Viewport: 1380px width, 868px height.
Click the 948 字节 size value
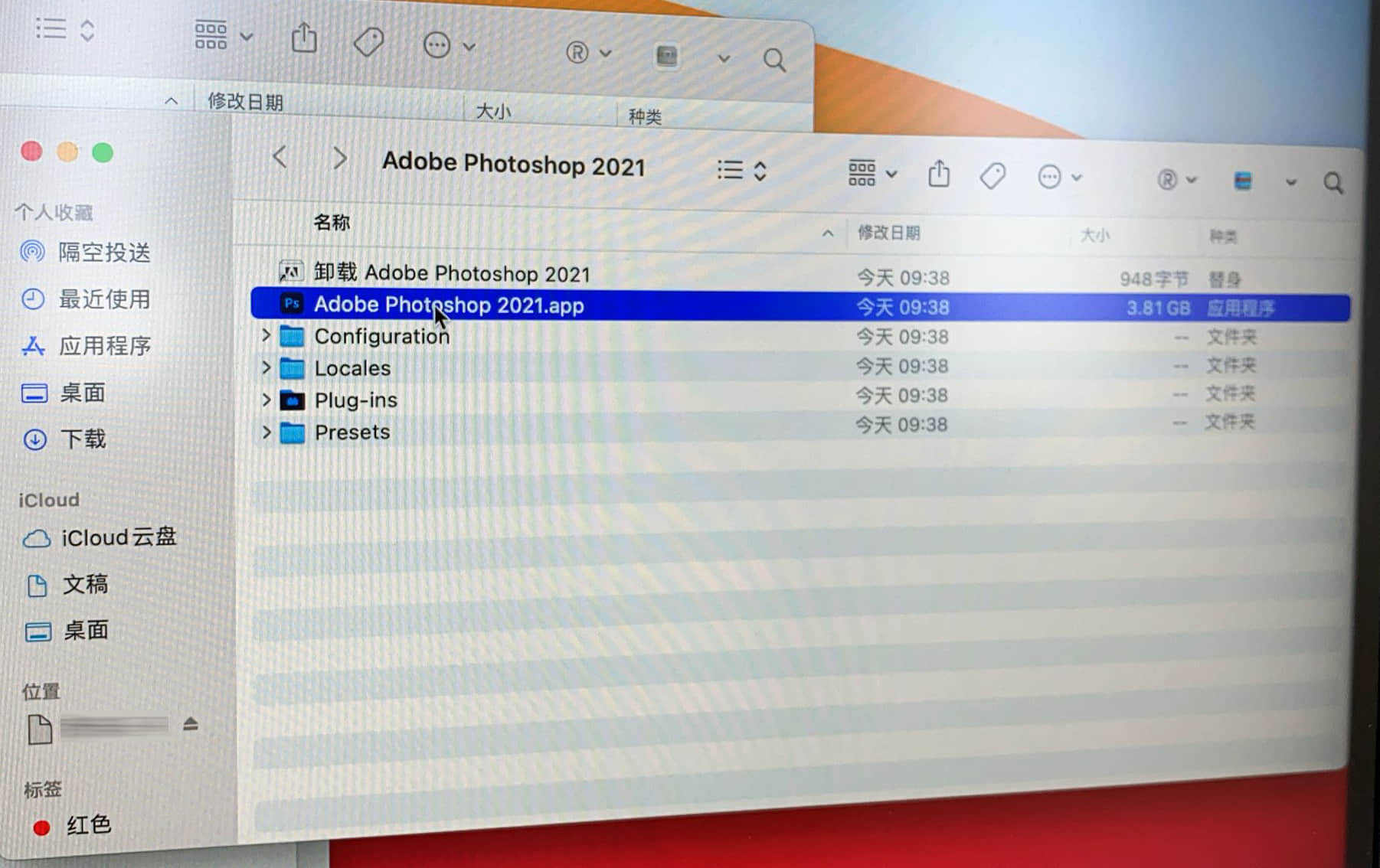click(1153, 279)
